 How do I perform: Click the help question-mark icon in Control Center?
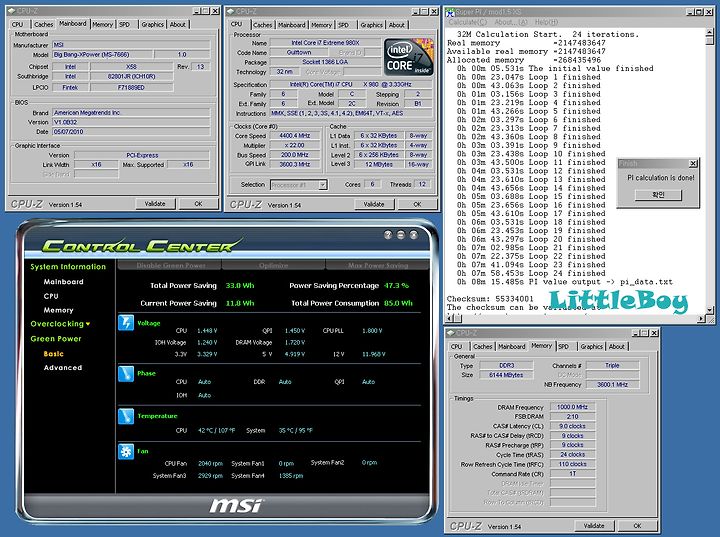(x=388, y=235)
